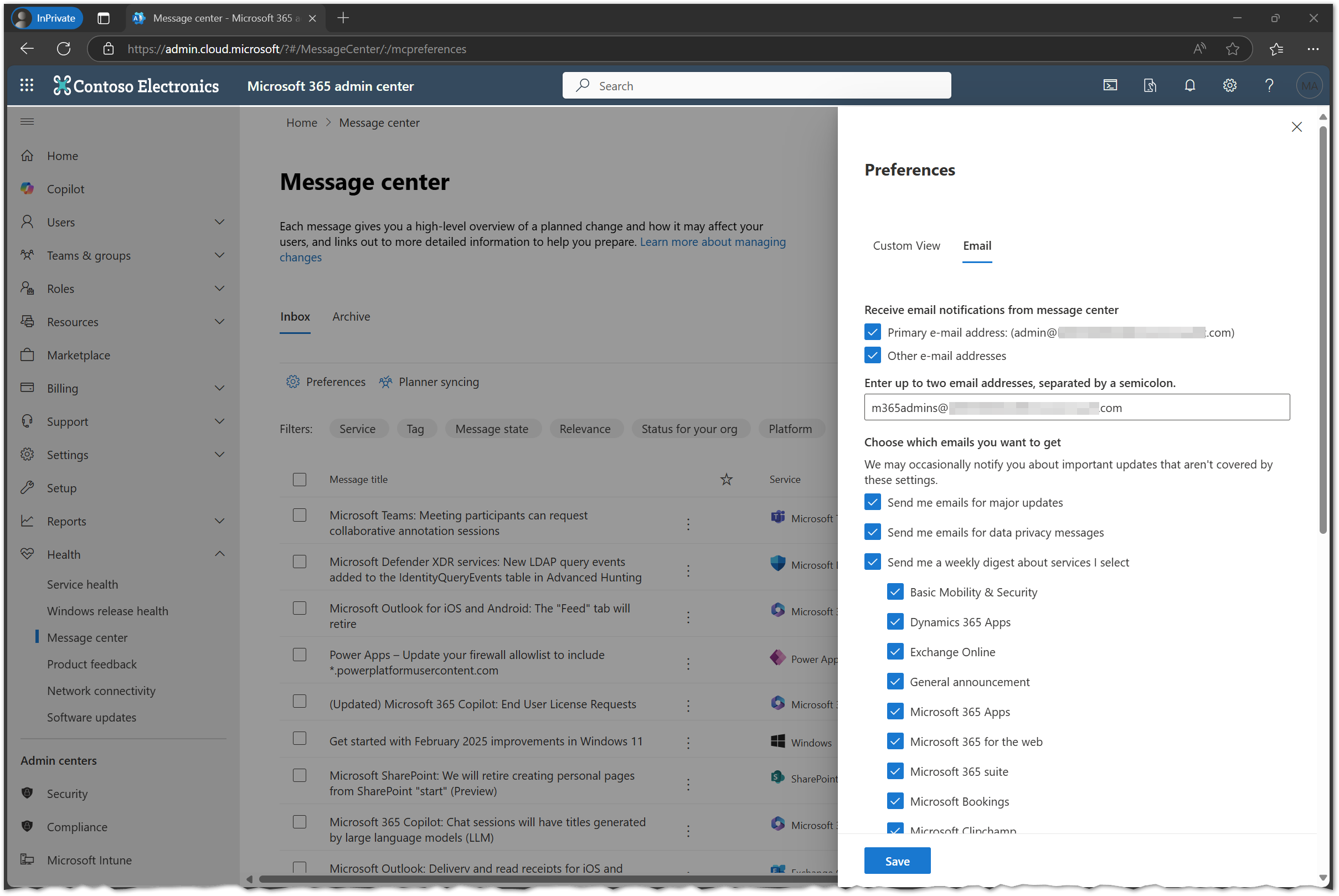Click the Copilot icon in the sidebar

[x=27, y=189]
